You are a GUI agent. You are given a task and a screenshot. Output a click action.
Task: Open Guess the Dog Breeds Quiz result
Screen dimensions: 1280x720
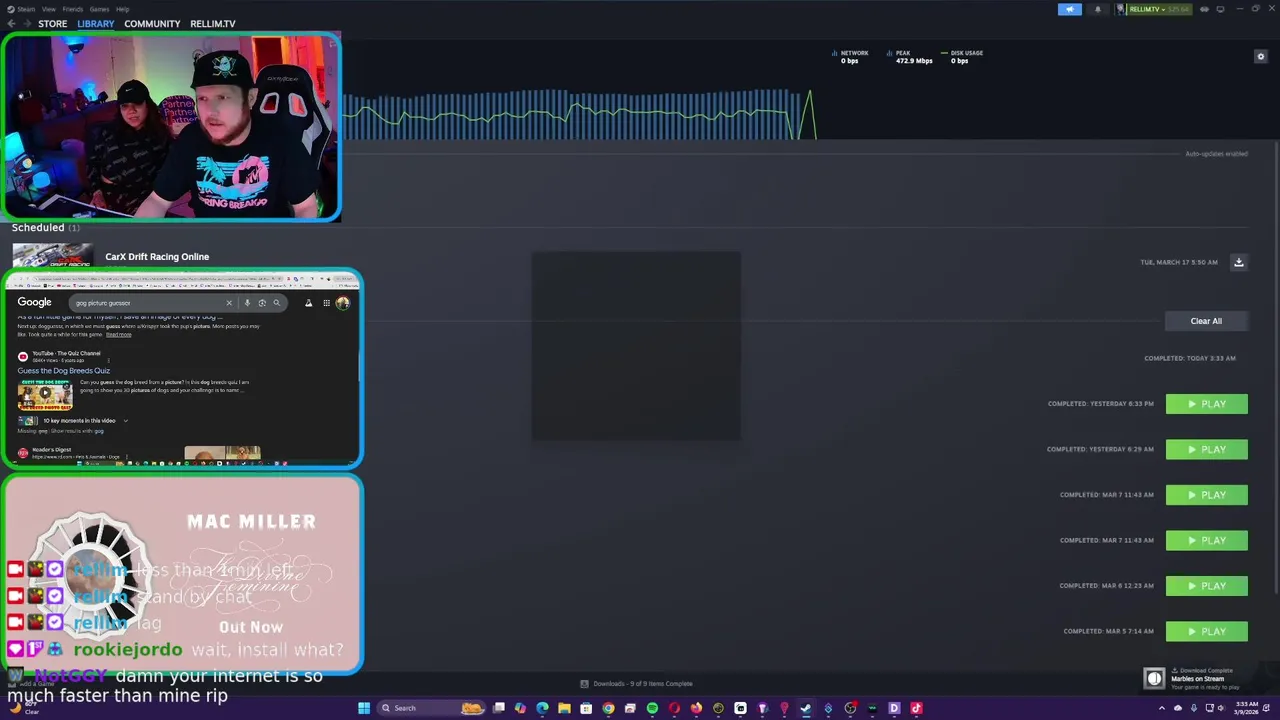[64, 371]
